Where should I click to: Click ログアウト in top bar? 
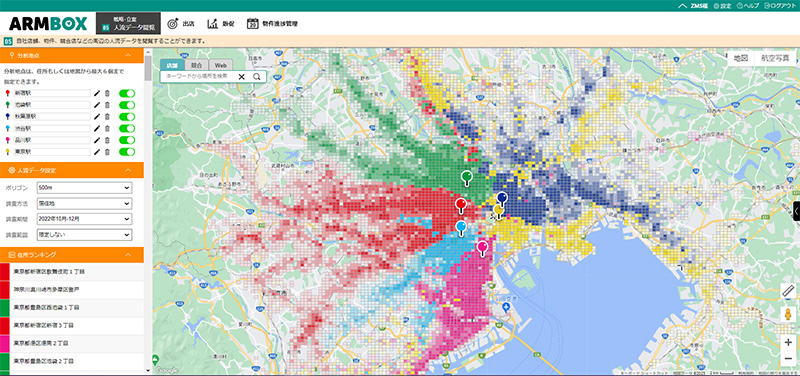click(780, 6)
